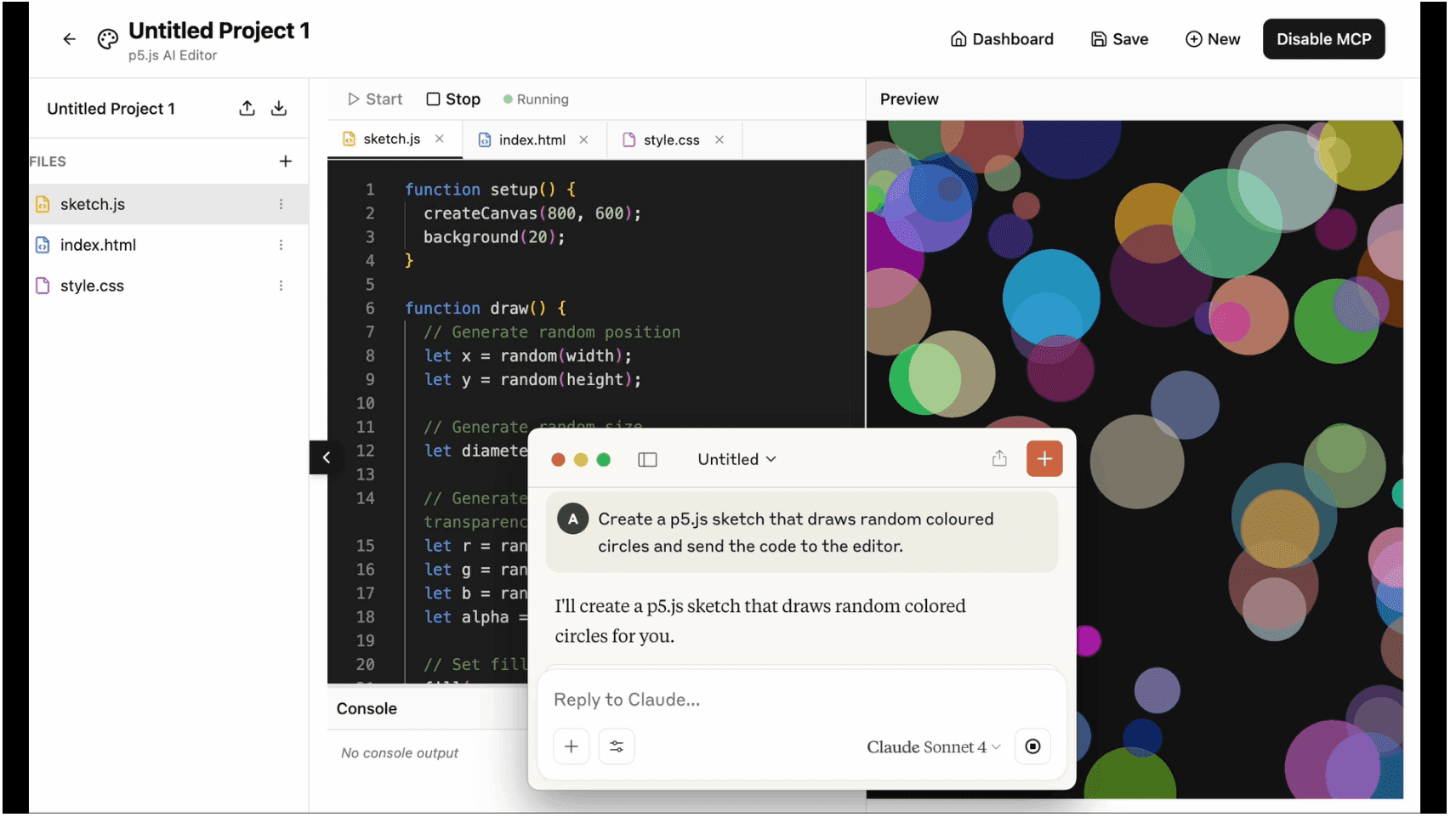The width and height of the screenshot is (1456, 823).
Task: Open the Claude Sonnet 4 model dropdown
Action: click(x=933, y=746)
